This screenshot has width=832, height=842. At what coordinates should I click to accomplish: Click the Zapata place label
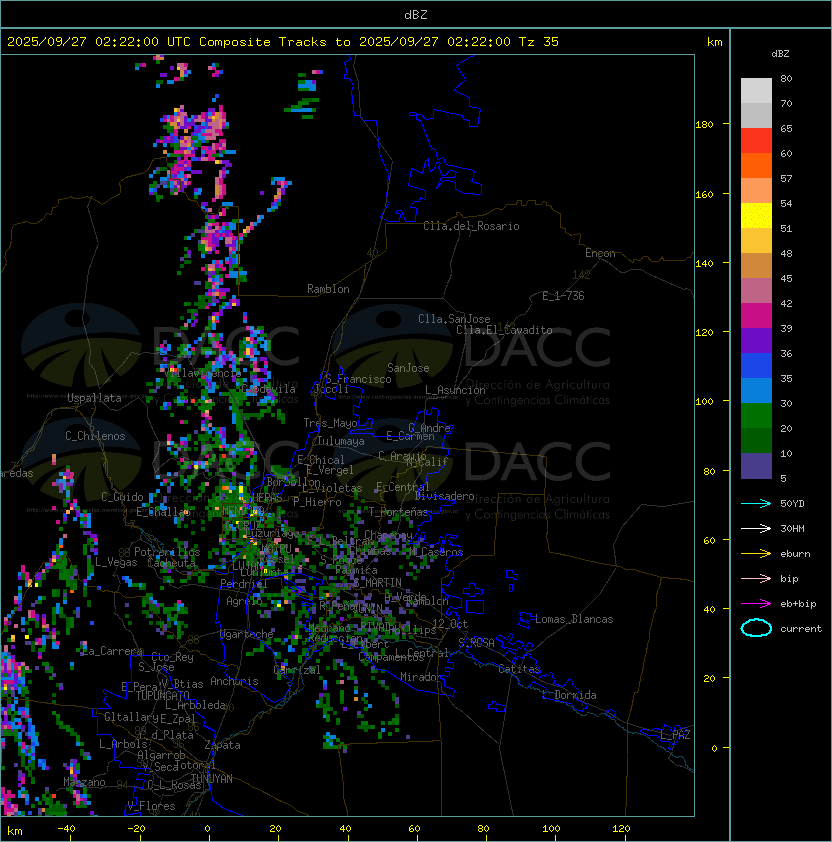click(x=222, y=745)
